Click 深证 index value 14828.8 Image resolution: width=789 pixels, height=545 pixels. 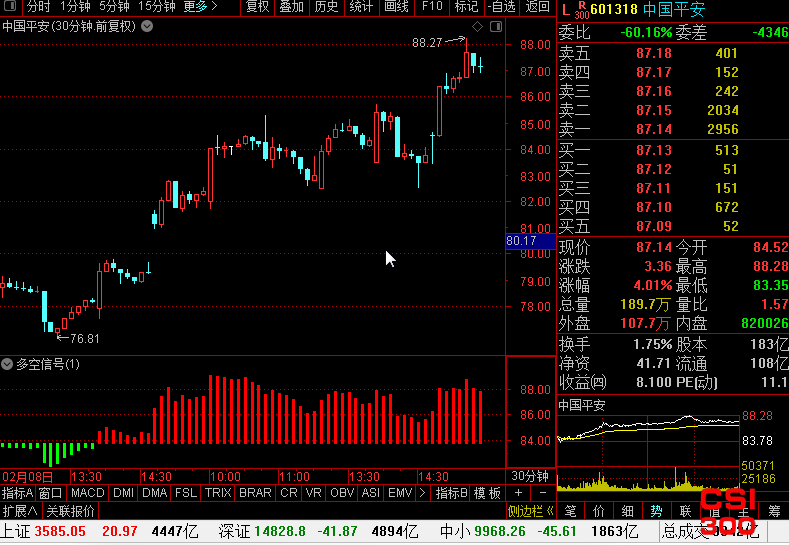(x=280, y=531)
